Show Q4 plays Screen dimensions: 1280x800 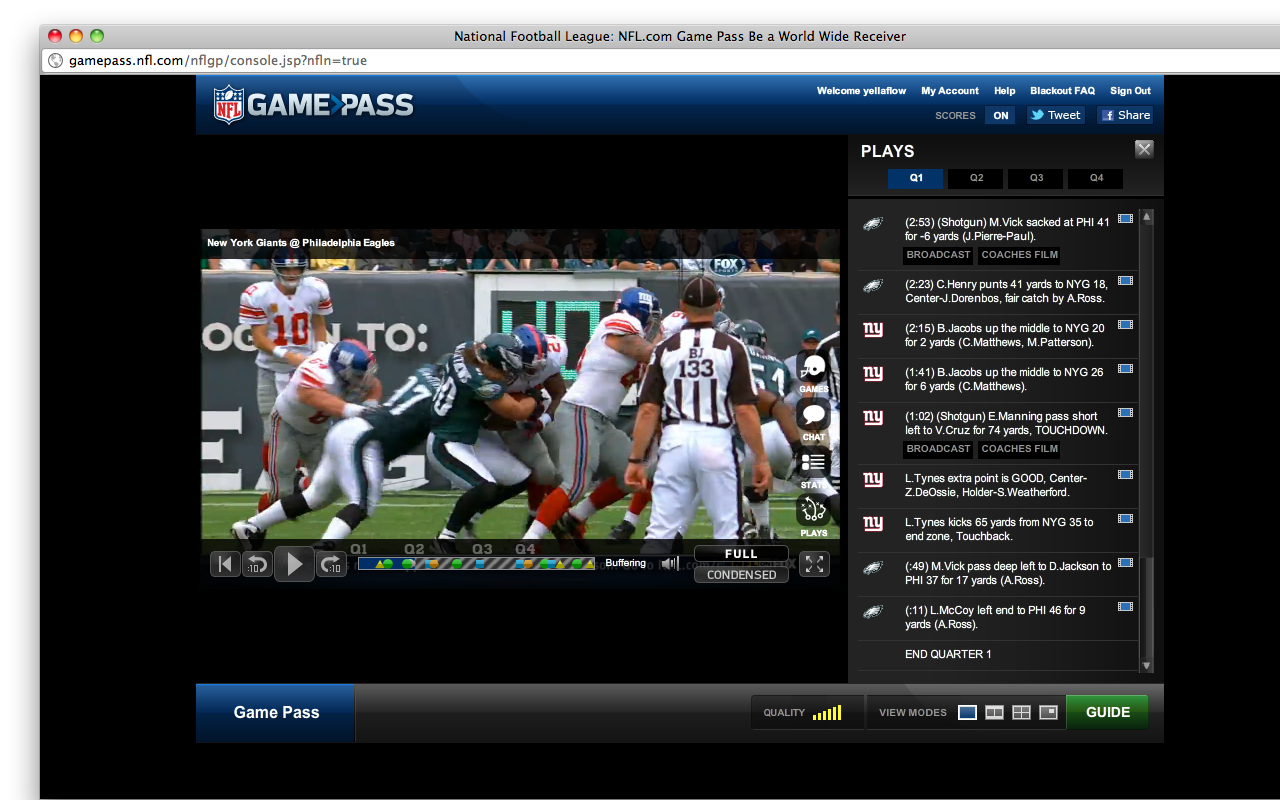(1096, 178)
